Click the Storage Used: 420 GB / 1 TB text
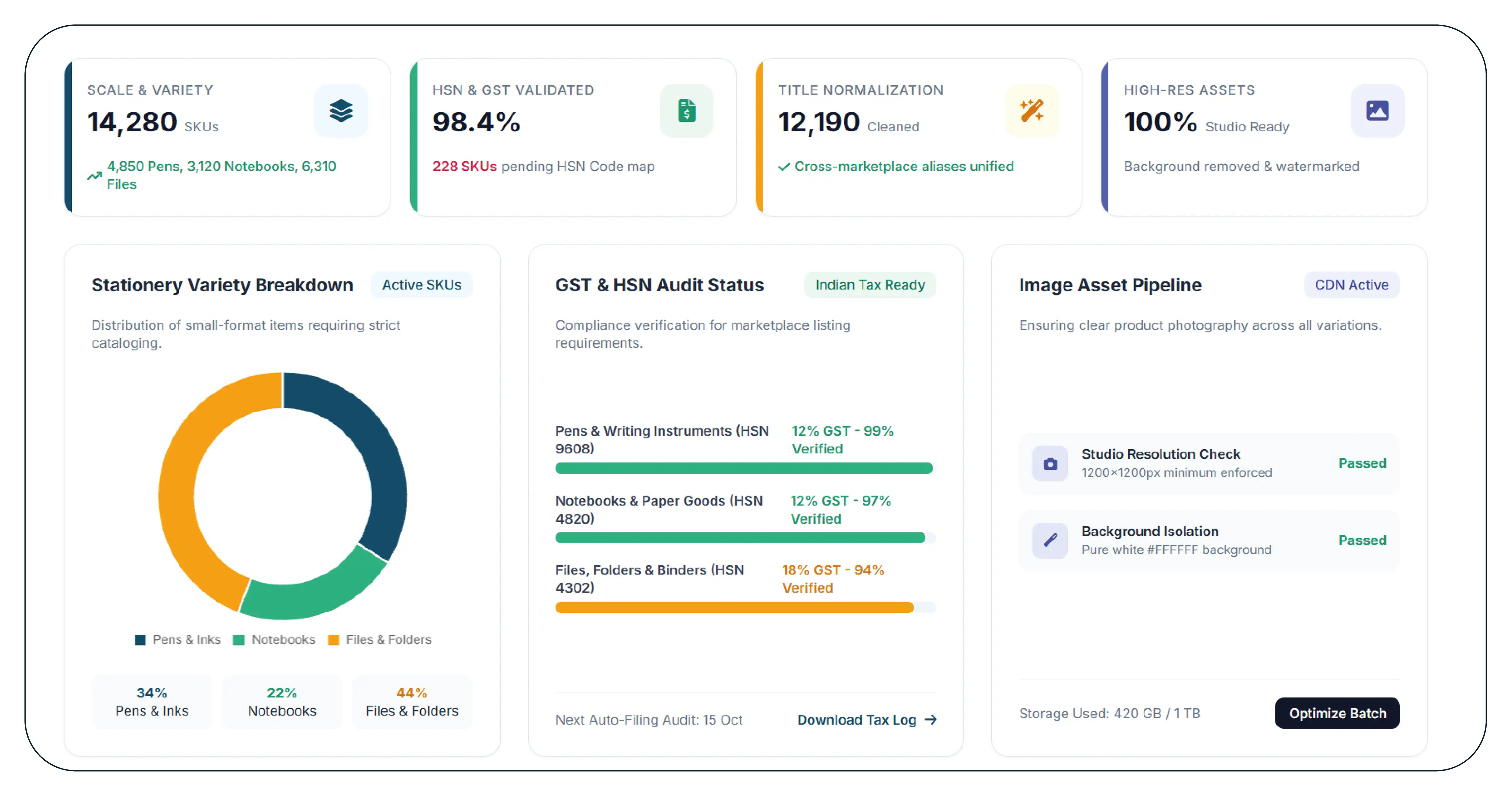The image size is (1512, 796). click(1109, 713)
